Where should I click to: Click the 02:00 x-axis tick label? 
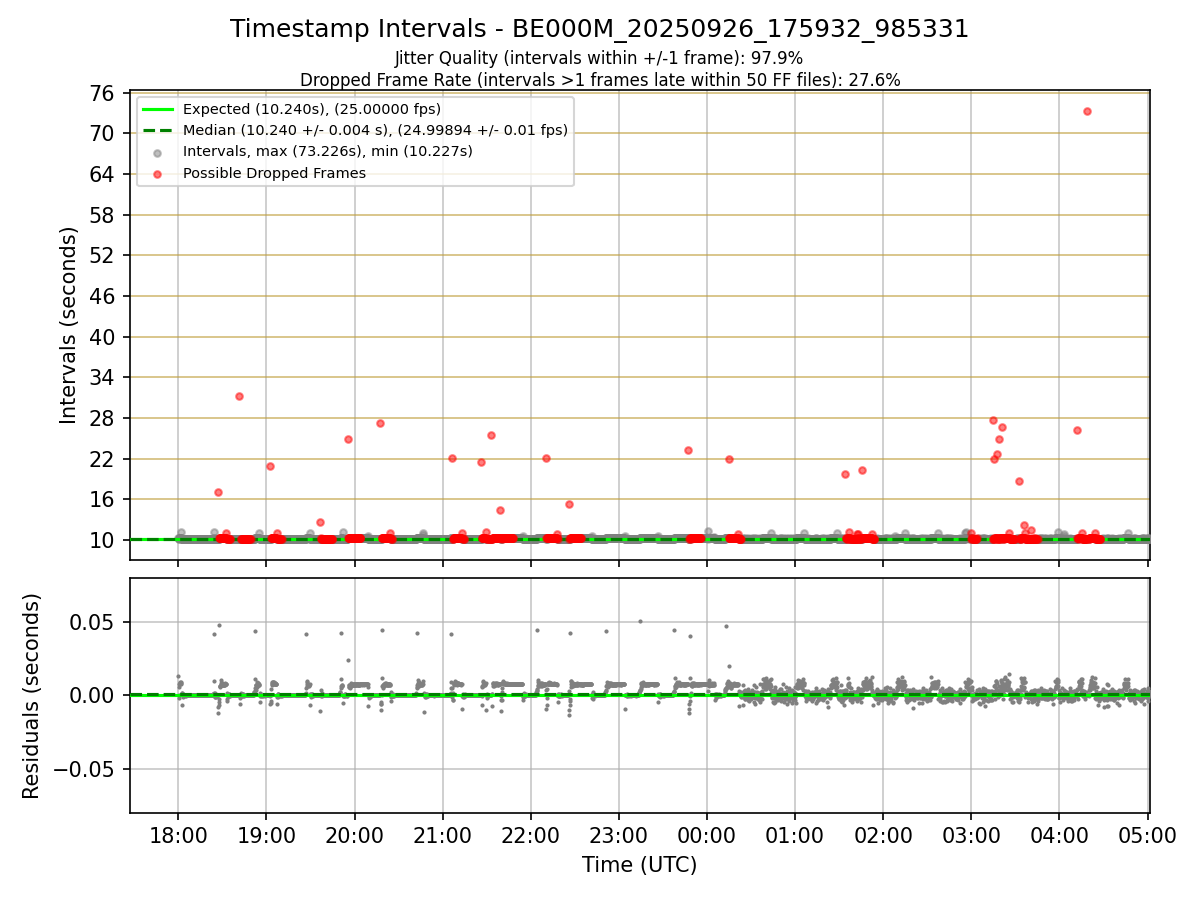click(x=883, y=836)
